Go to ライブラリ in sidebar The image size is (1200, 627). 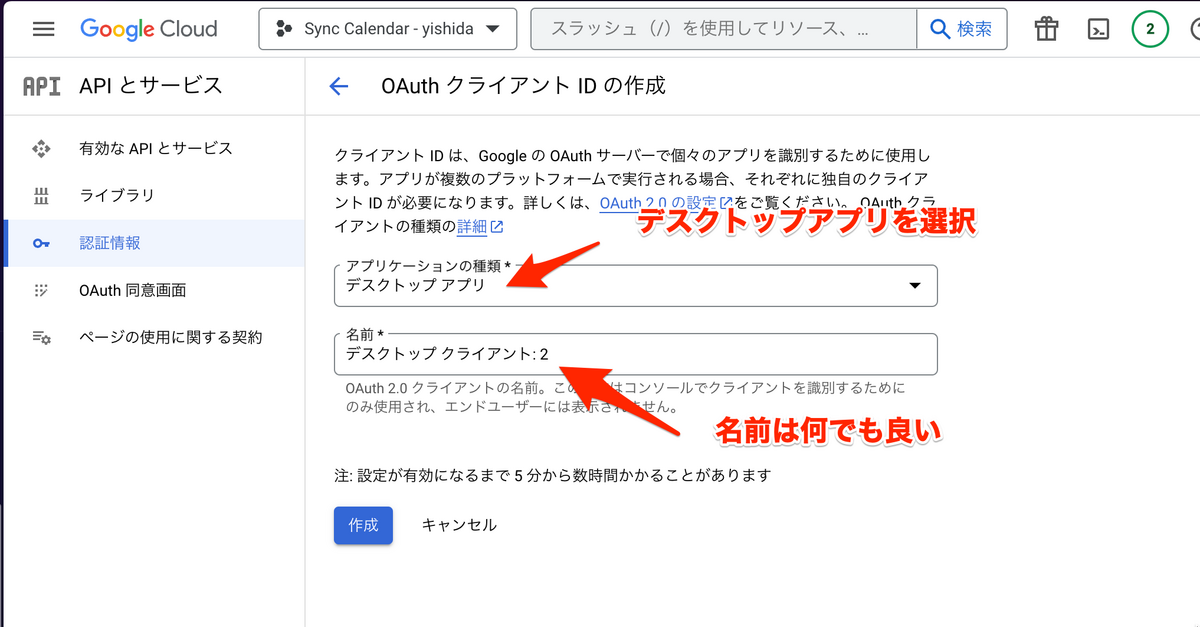(153, 195)
